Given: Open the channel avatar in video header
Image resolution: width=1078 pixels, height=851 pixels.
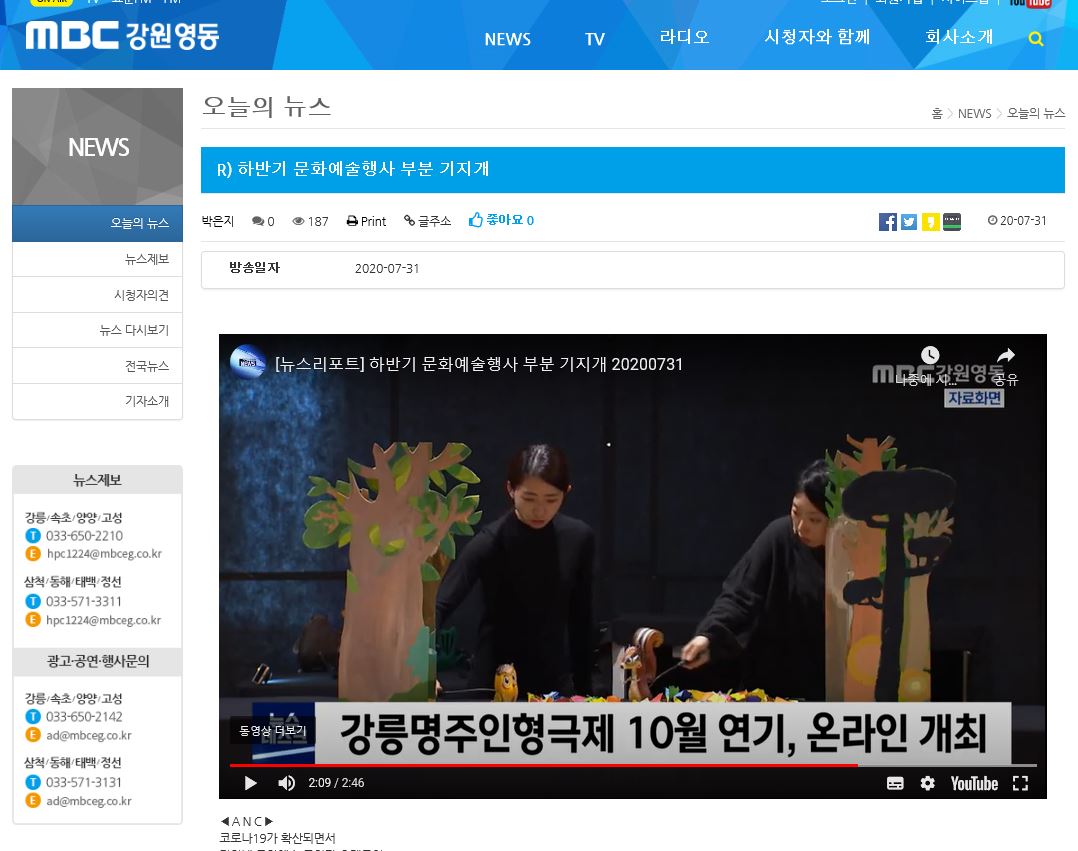Looking at the screenshot, I should (x=248, y=362).
